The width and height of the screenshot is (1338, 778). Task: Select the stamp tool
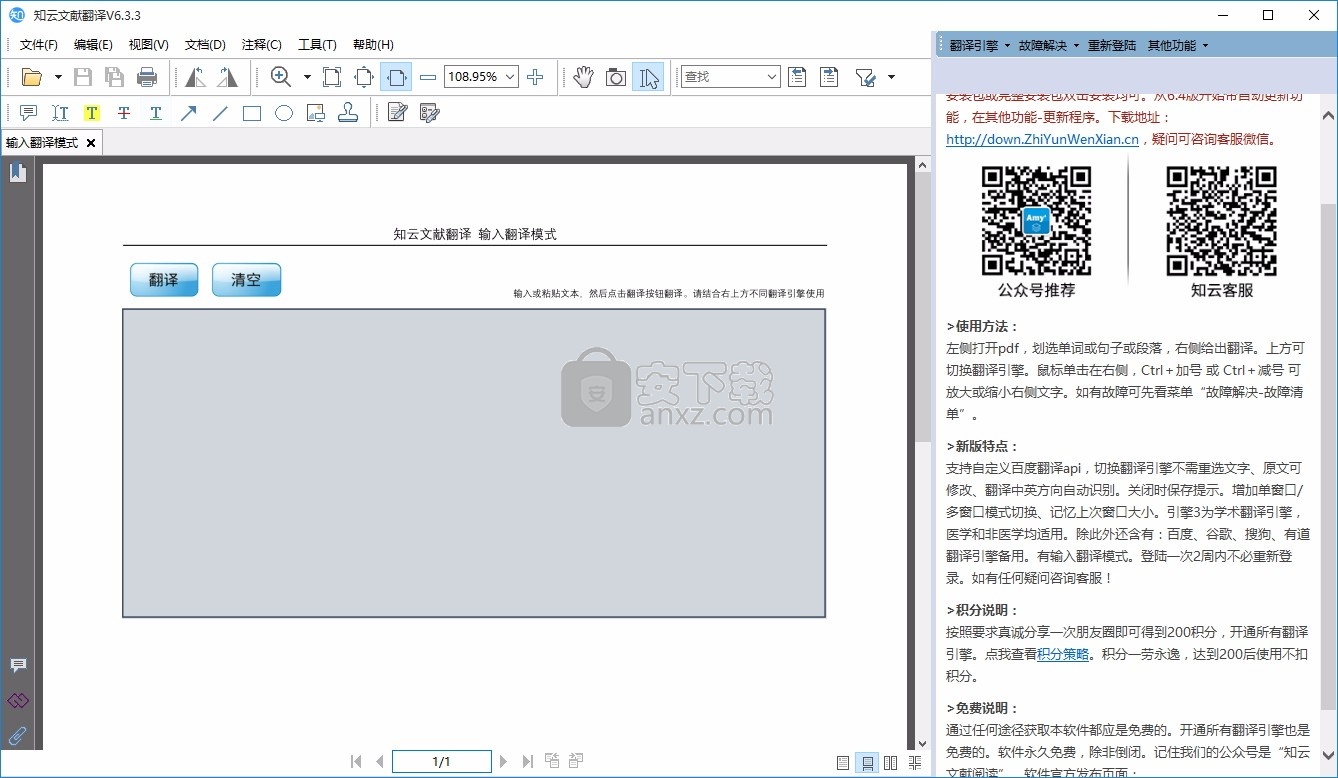pos(348,113)
